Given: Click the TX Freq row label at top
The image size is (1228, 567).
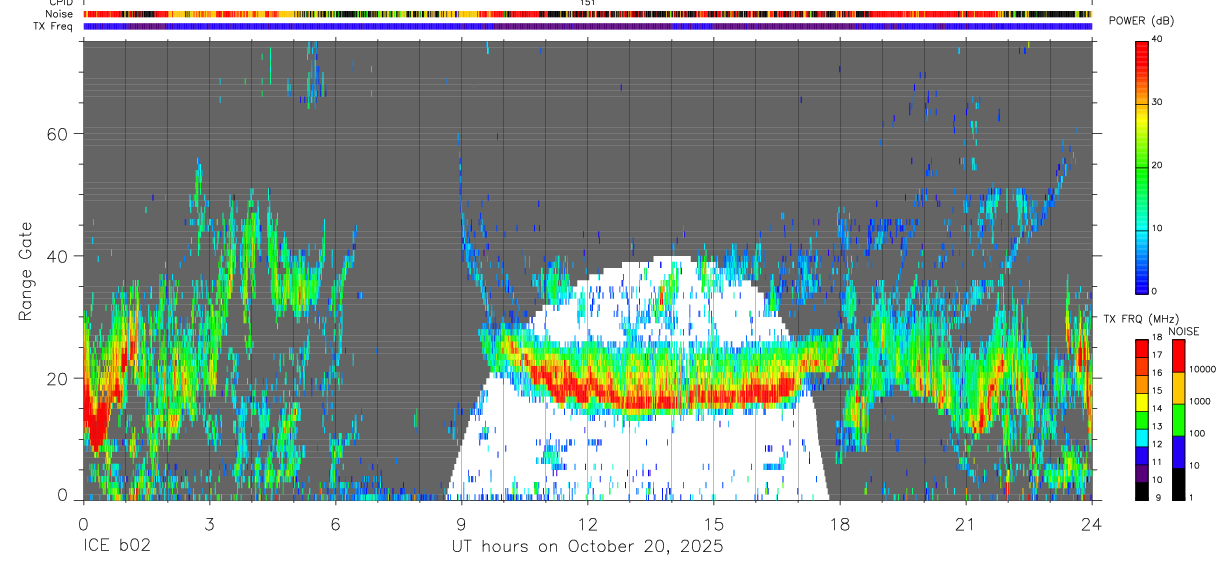Looking at the screenshot, I should tap(53, 26).
